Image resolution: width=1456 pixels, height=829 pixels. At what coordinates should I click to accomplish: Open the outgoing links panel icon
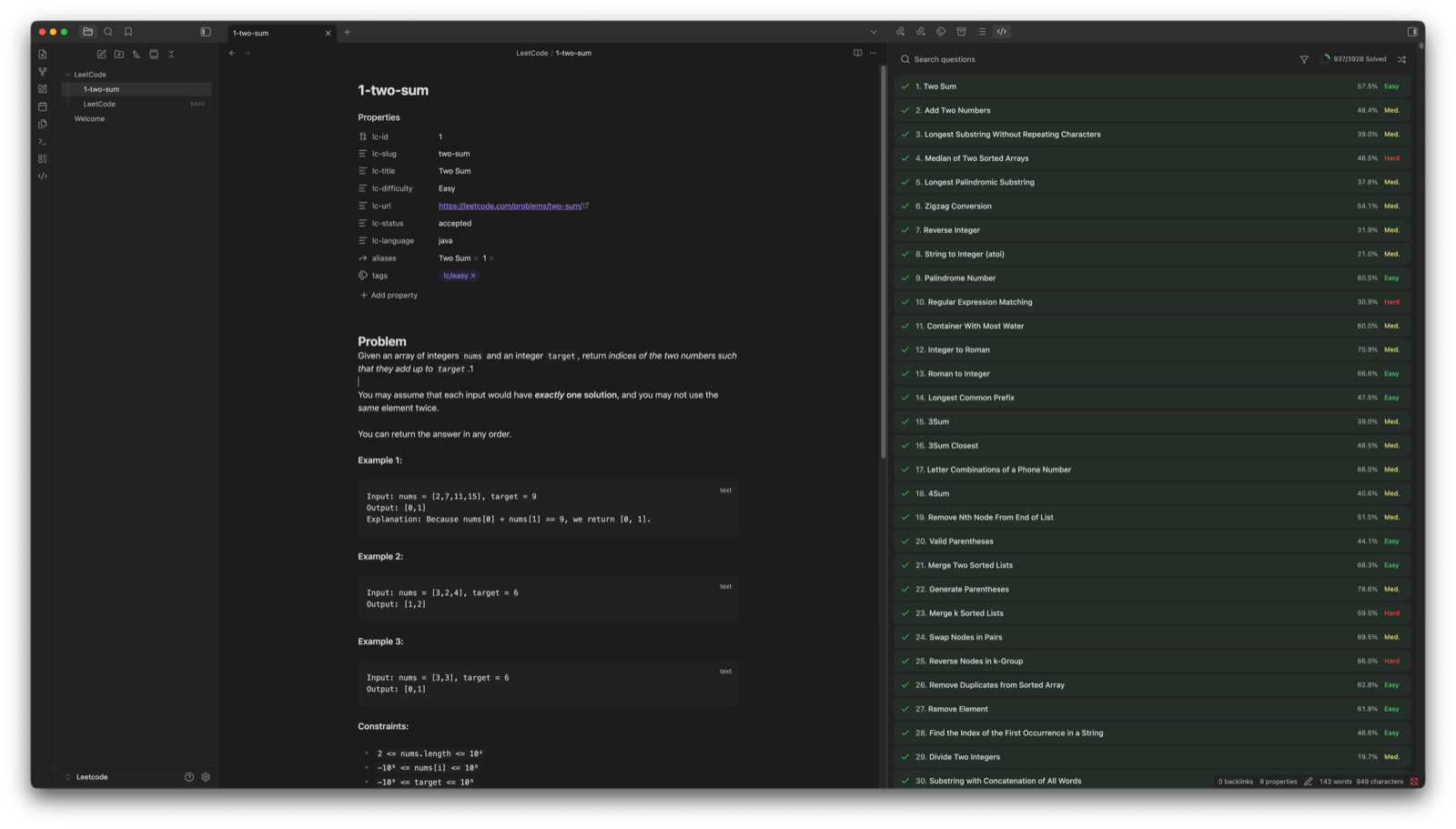click(x=921, y=32)
